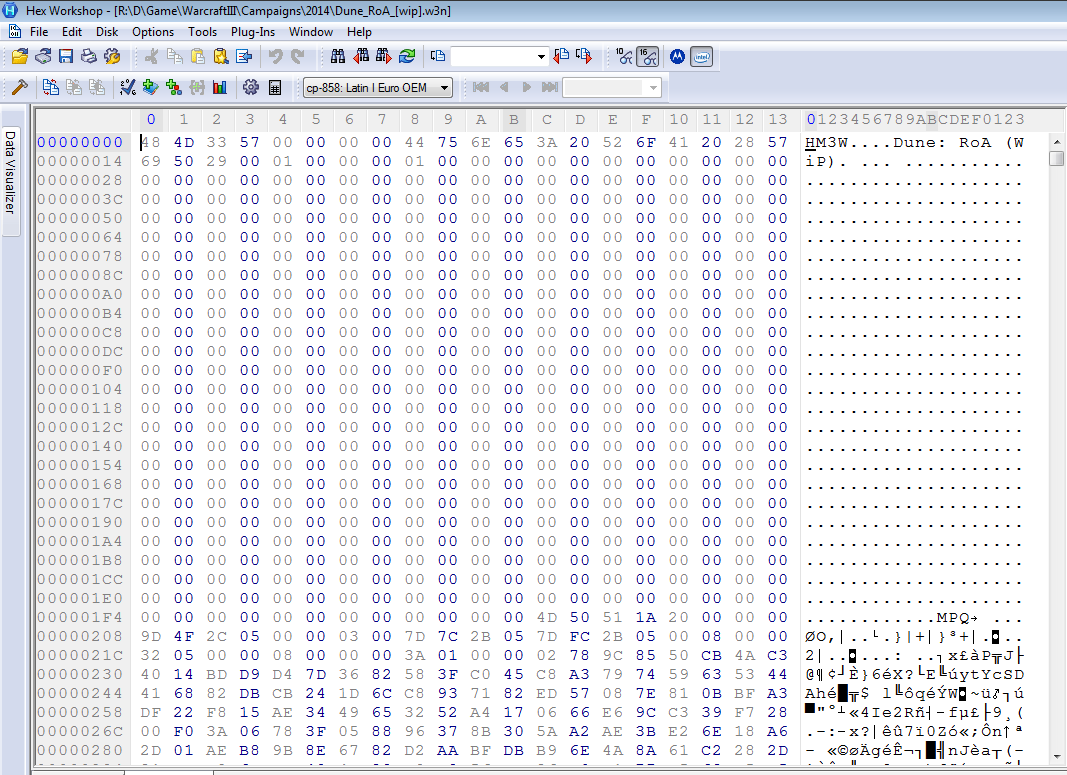1067x775 pixels.
Task: Click the Compare files icon
Action: click(x=50, y=87)
